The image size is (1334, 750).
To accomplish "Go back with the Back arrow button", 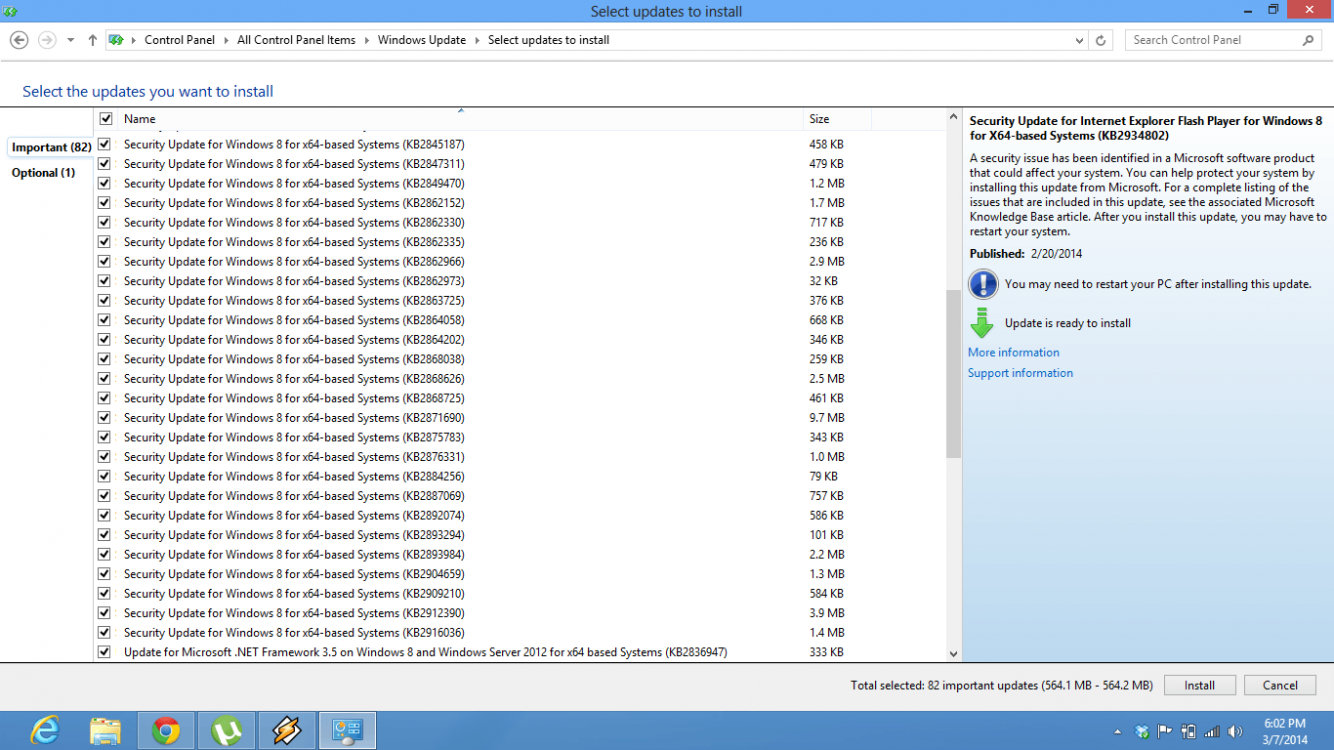I will click(x=18, y=40).
